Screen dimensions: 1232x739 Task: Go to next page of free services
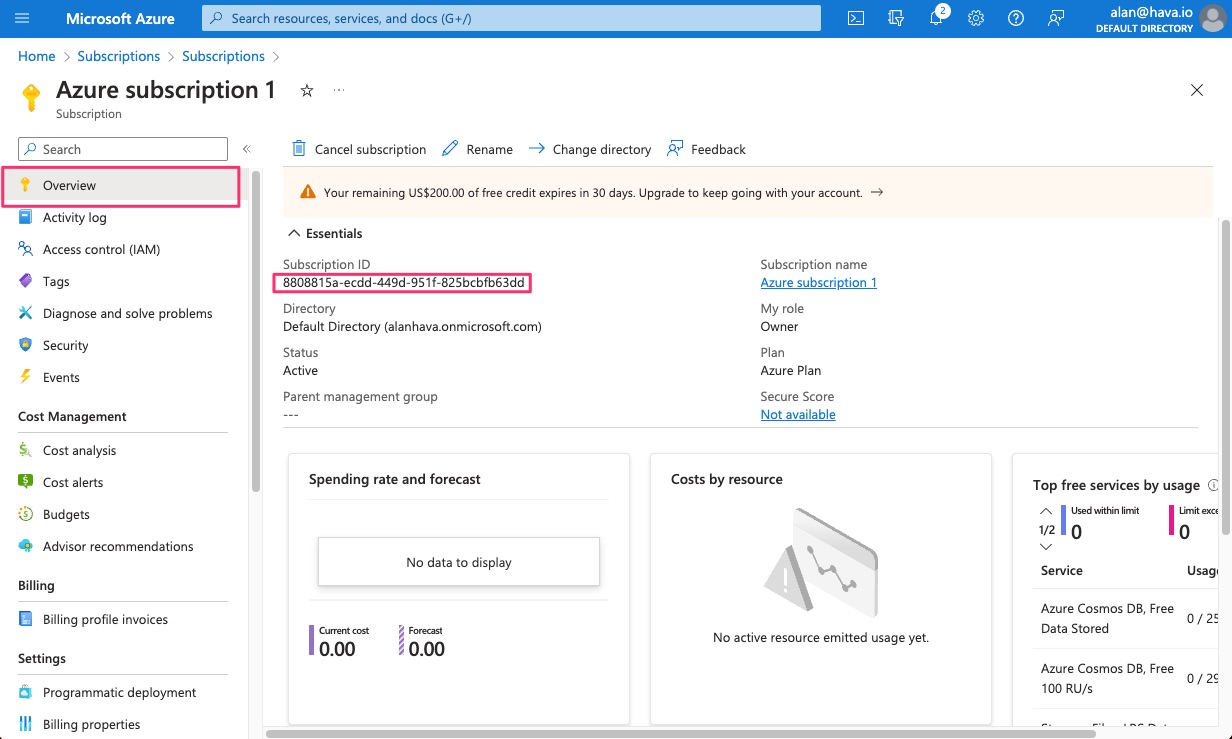[x=1046, y=547]
